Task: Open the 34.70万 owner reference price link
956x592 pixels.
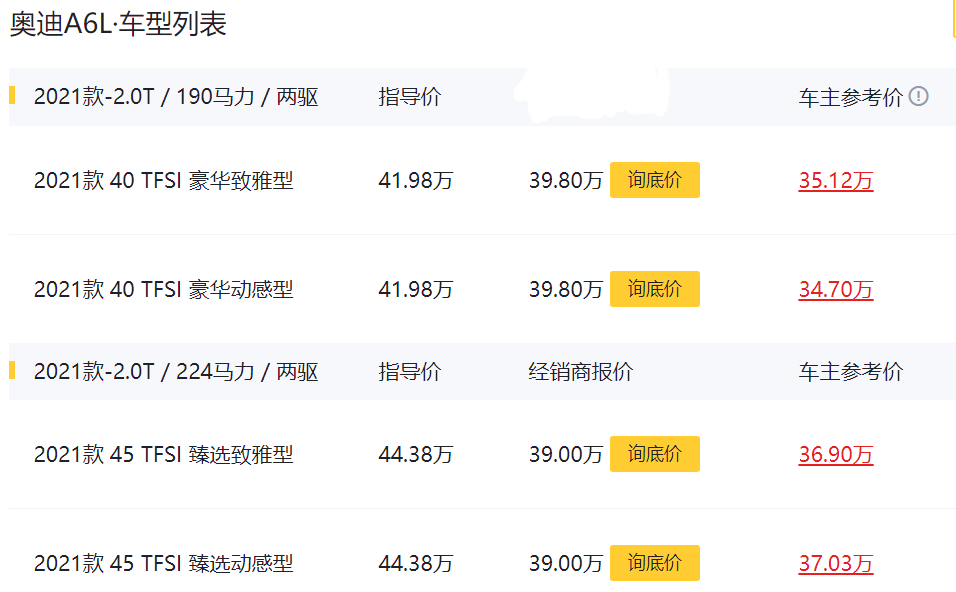Action: click(x=836, y=290)
